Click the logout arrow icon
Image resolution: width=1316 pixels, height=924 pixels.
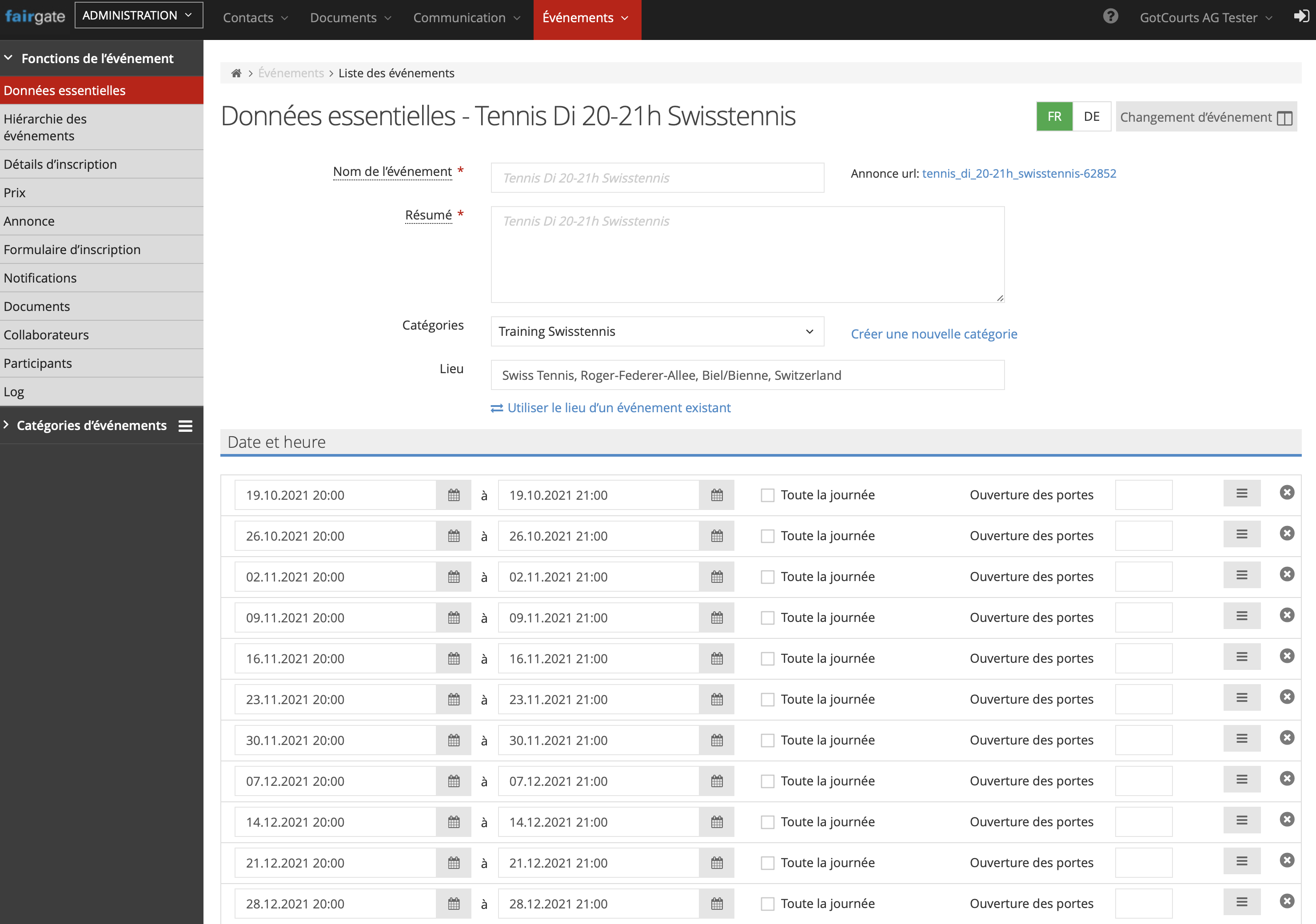click(1301, 16)
